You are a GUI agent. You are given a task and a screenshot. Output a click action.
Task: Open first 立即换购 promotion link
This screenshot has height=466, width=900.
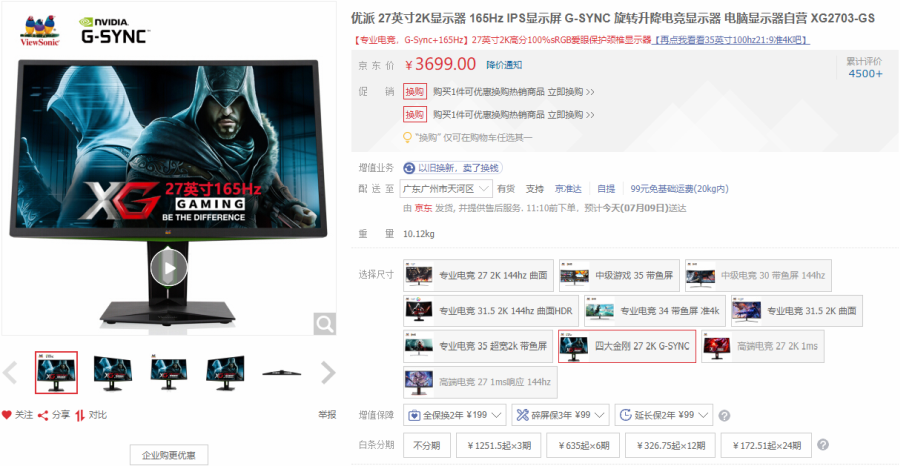pyautogui.click(x=571, y=92)
